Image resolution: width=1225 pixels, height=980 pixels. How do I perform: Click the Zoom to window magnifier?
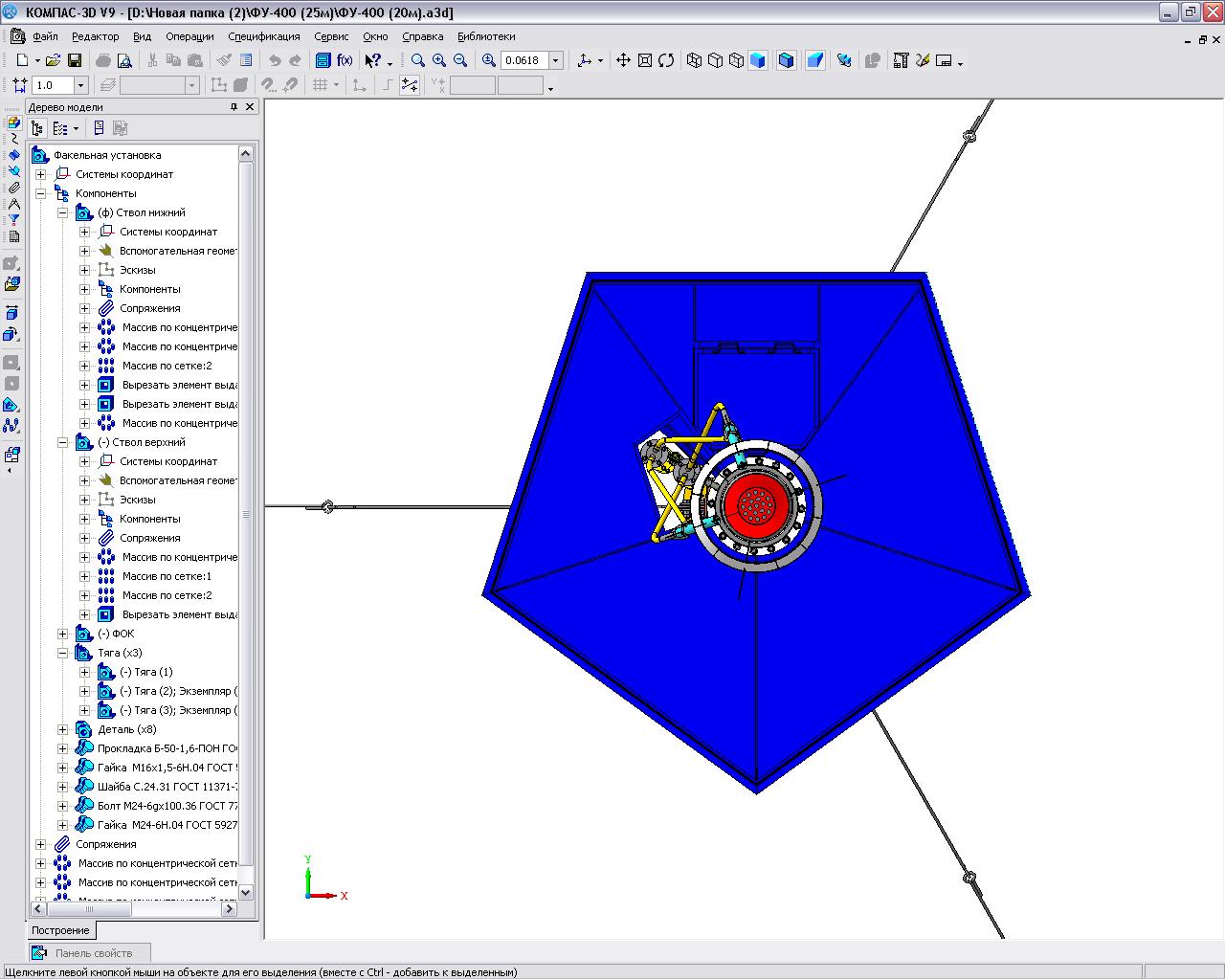point(418,60)
